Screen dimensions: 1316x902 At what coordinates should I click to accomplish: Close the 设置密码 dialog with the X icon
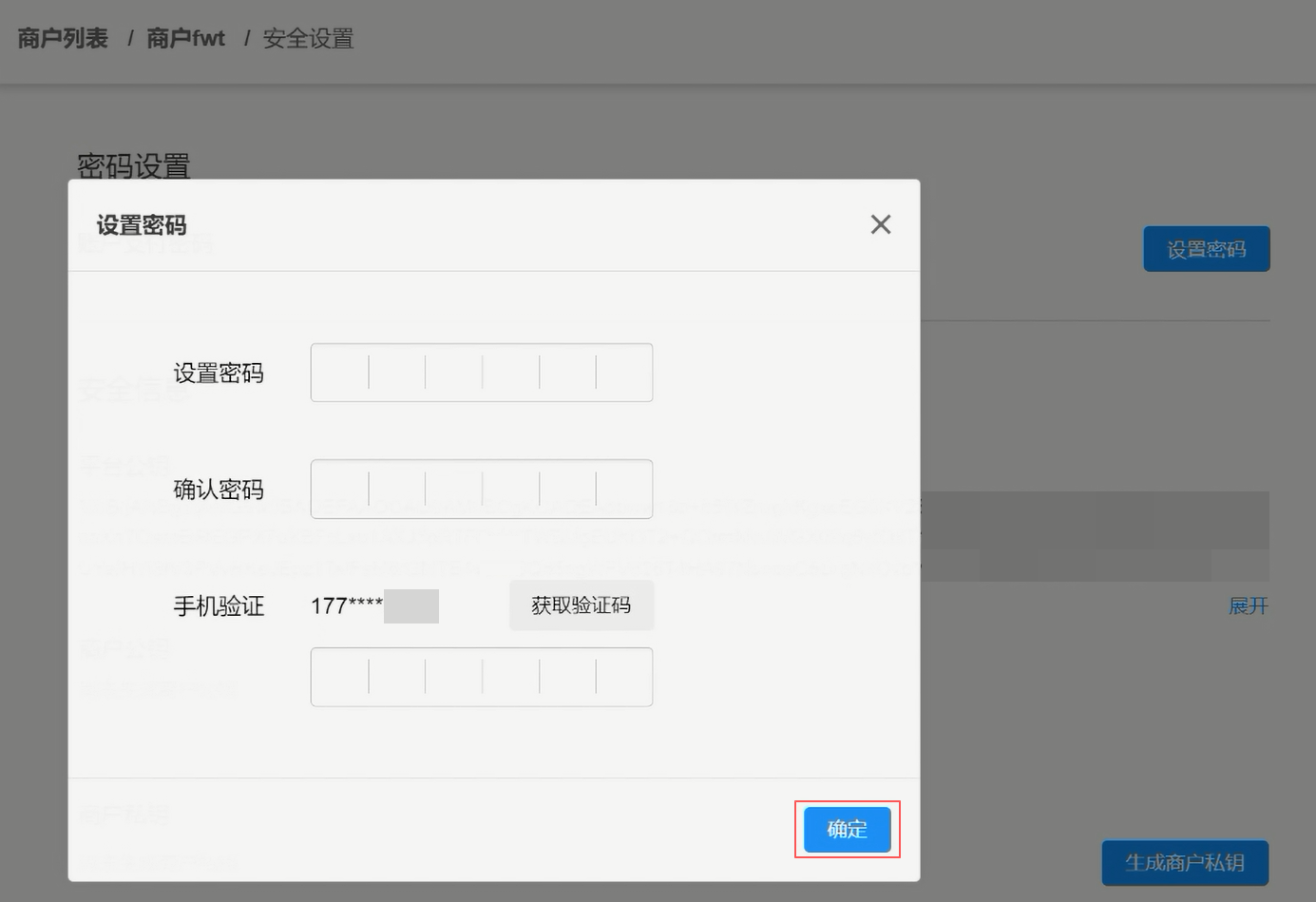coord(880,224)
